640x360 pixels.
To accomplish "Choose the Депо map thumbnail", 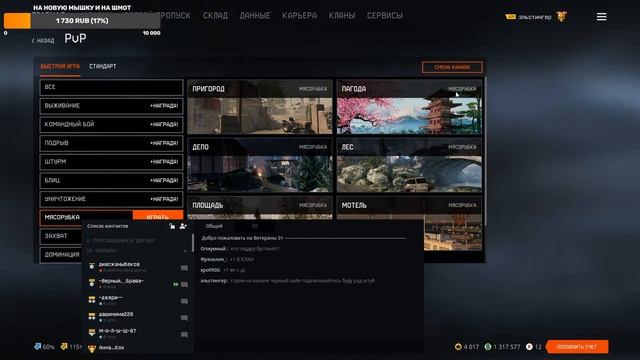I will coord(260,165).
